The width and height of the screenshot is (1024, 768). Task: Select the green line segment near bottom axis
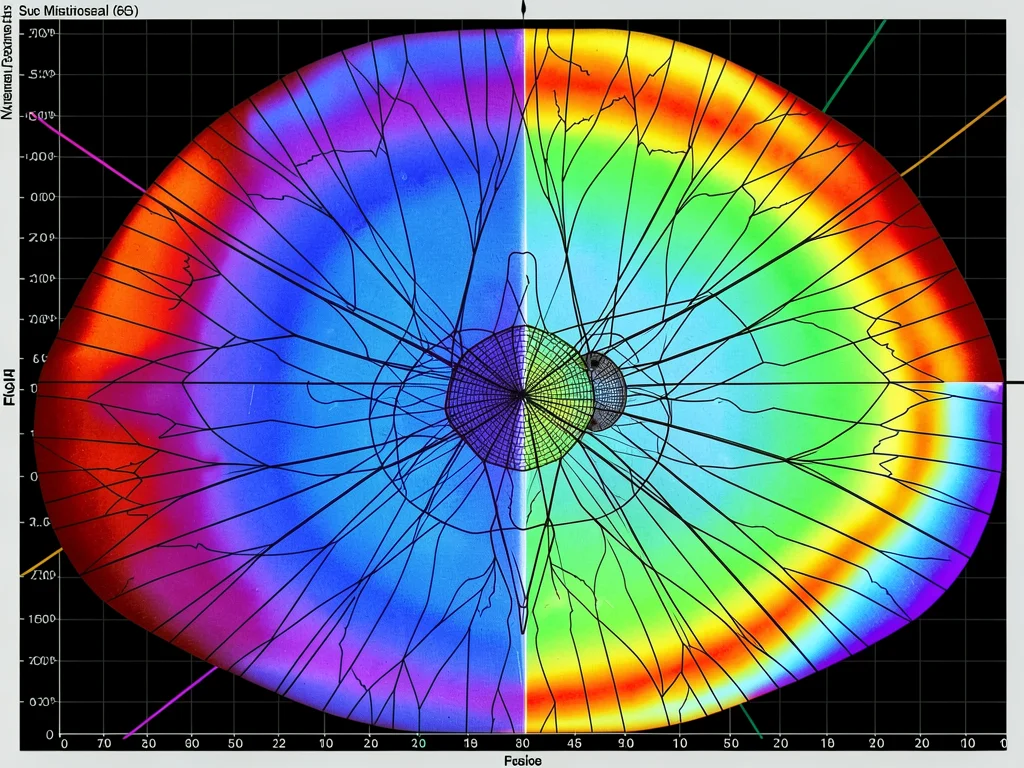pos(752,721)
